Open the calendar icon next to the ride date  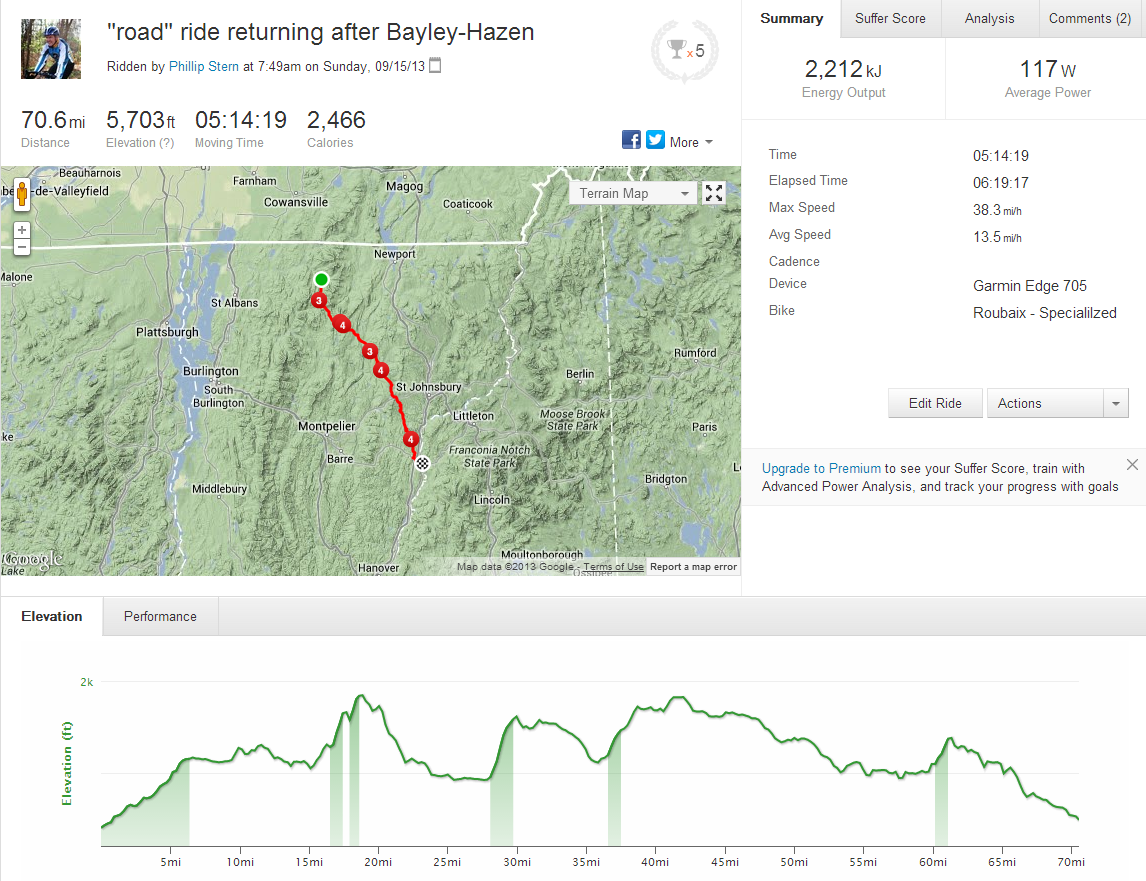pos(434,67)
